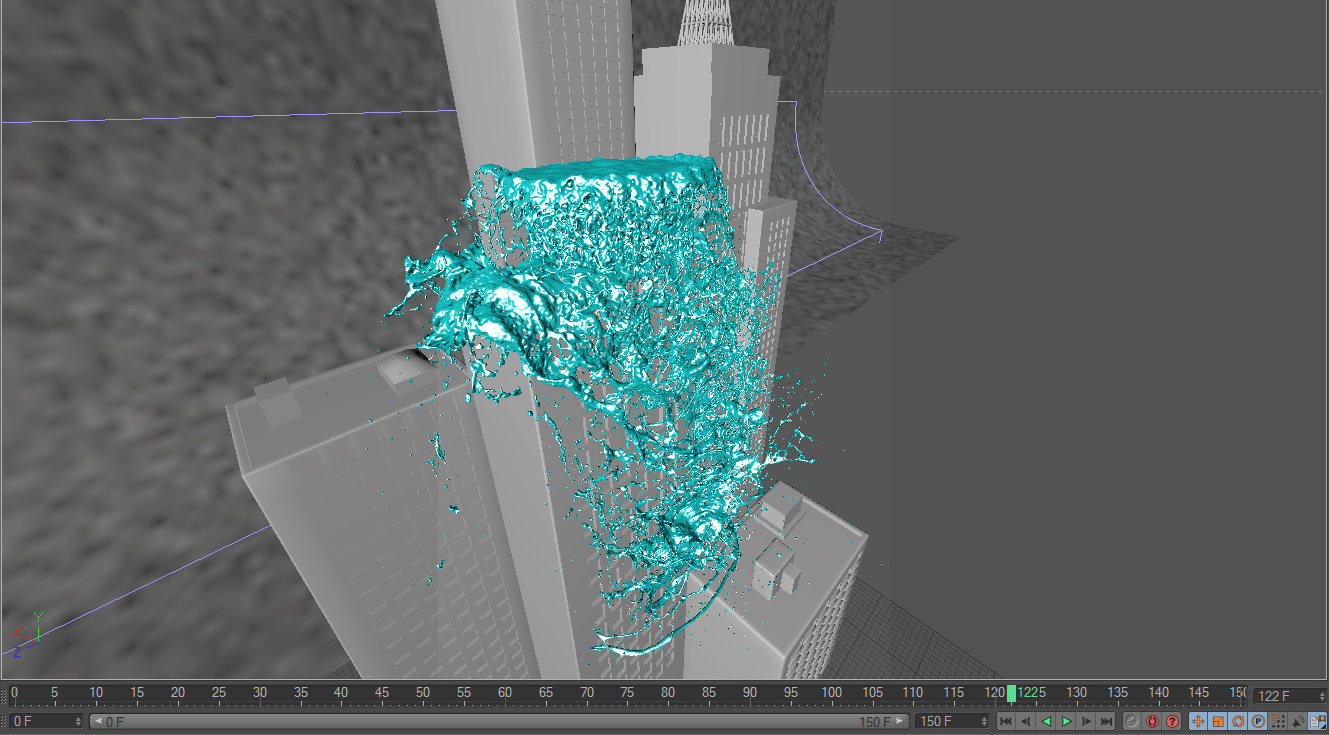Toggle scale keyframe recording icon

1218,721
